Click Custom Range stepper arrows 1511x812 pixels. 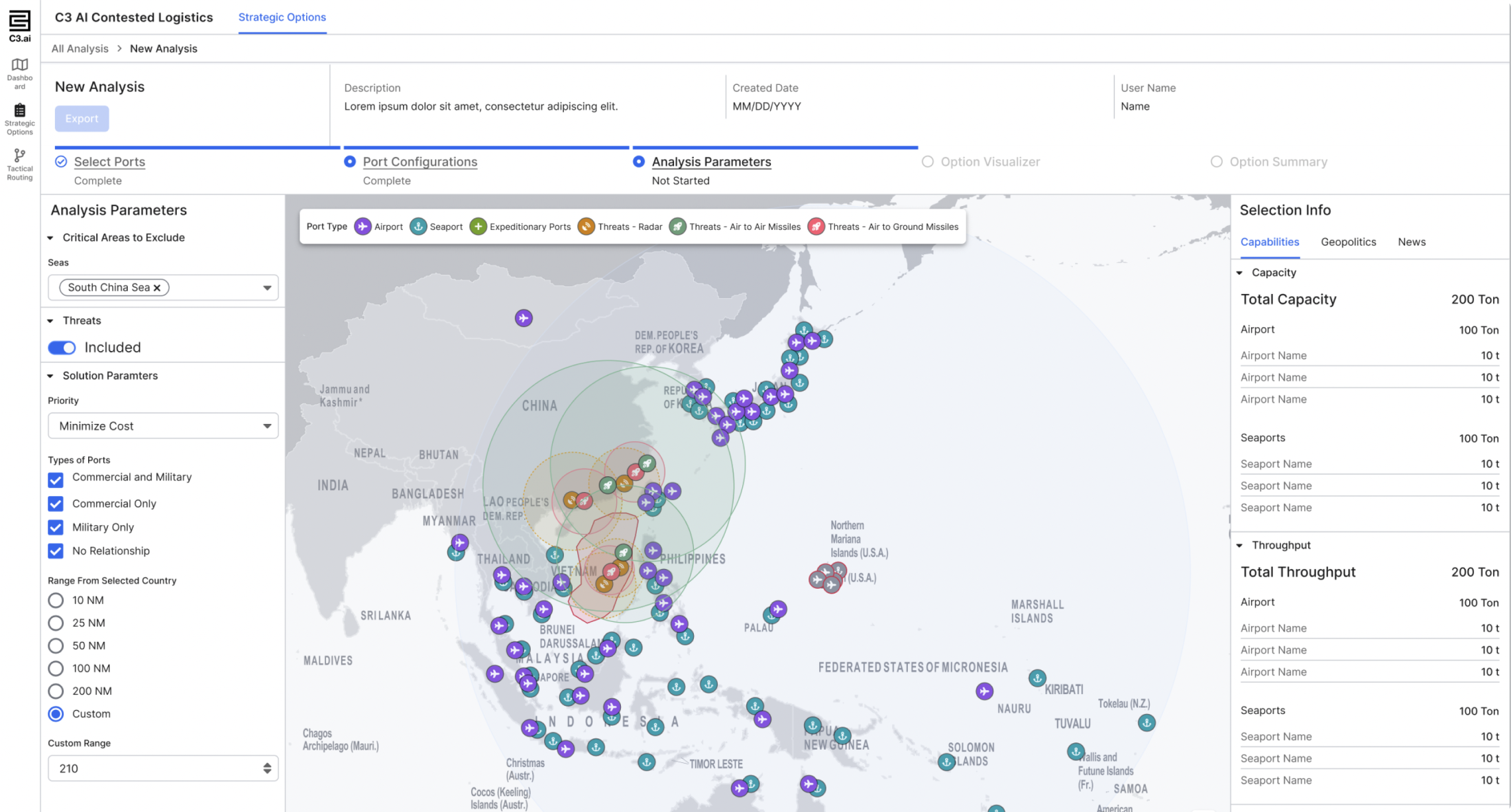tap(267, 768)
